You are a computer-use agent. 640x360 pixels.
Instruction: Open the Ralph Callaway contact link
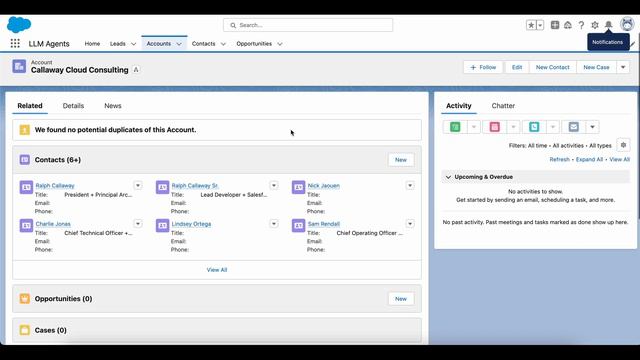click(x=55, y=185)
